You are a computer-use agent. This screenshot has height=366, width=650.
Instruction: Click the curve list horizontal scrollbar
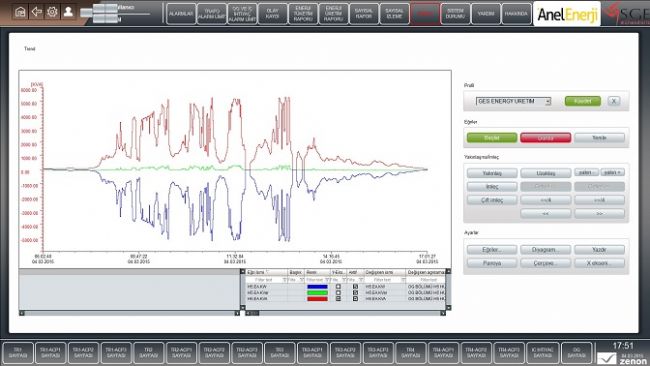(345, 313)
